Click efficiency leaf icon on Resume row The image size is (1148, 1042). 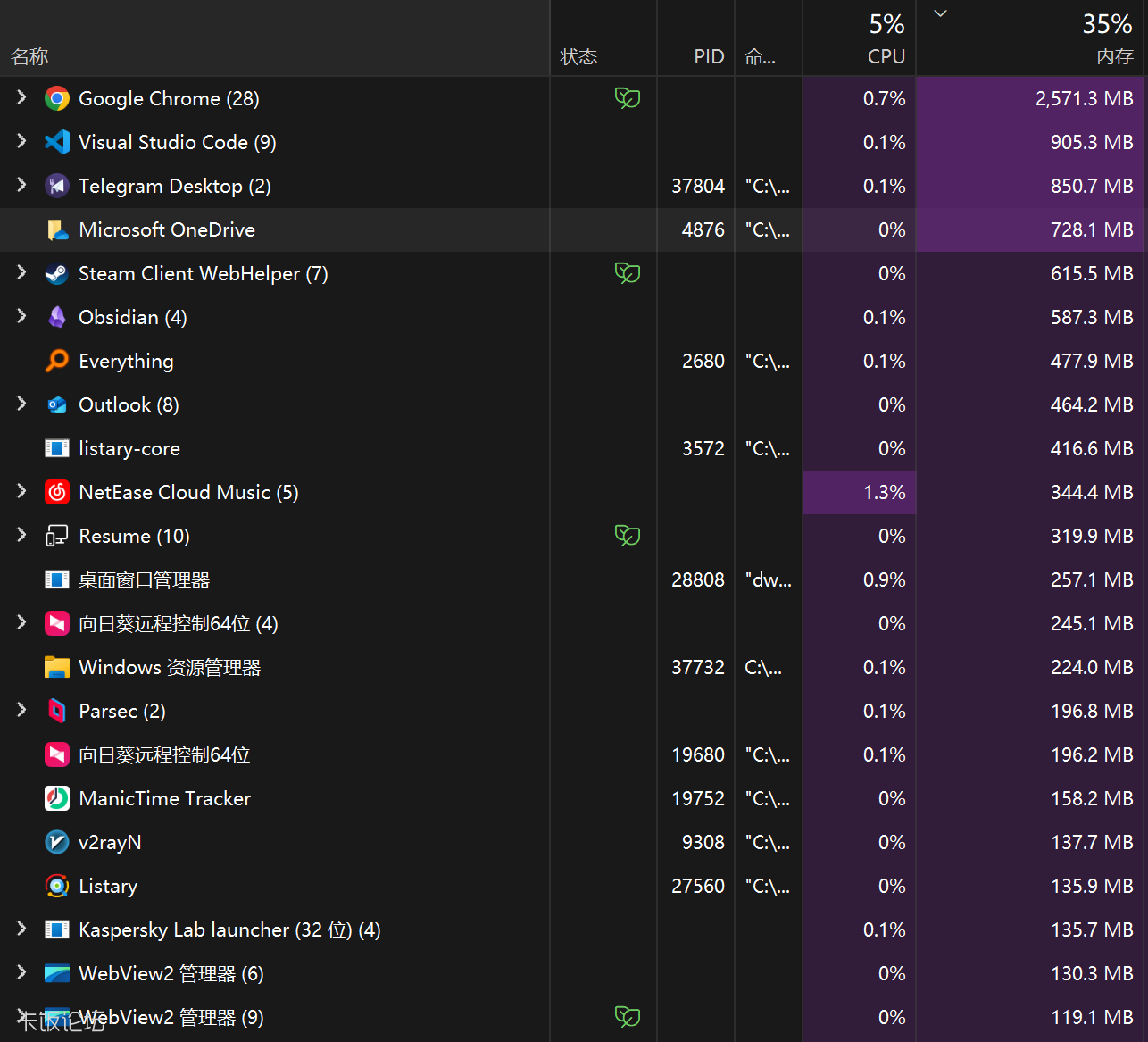point(628,536)
